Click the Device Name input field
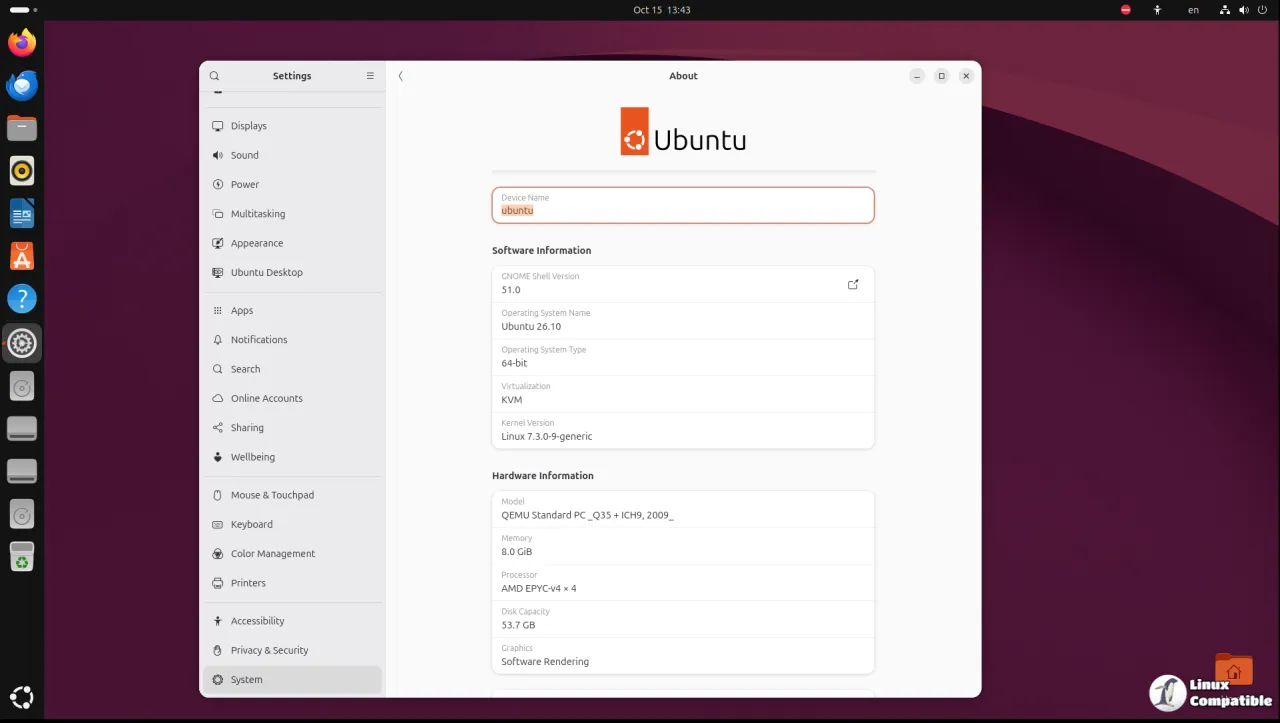Screen dimensions: 1280x723 (x=683, y=205)
